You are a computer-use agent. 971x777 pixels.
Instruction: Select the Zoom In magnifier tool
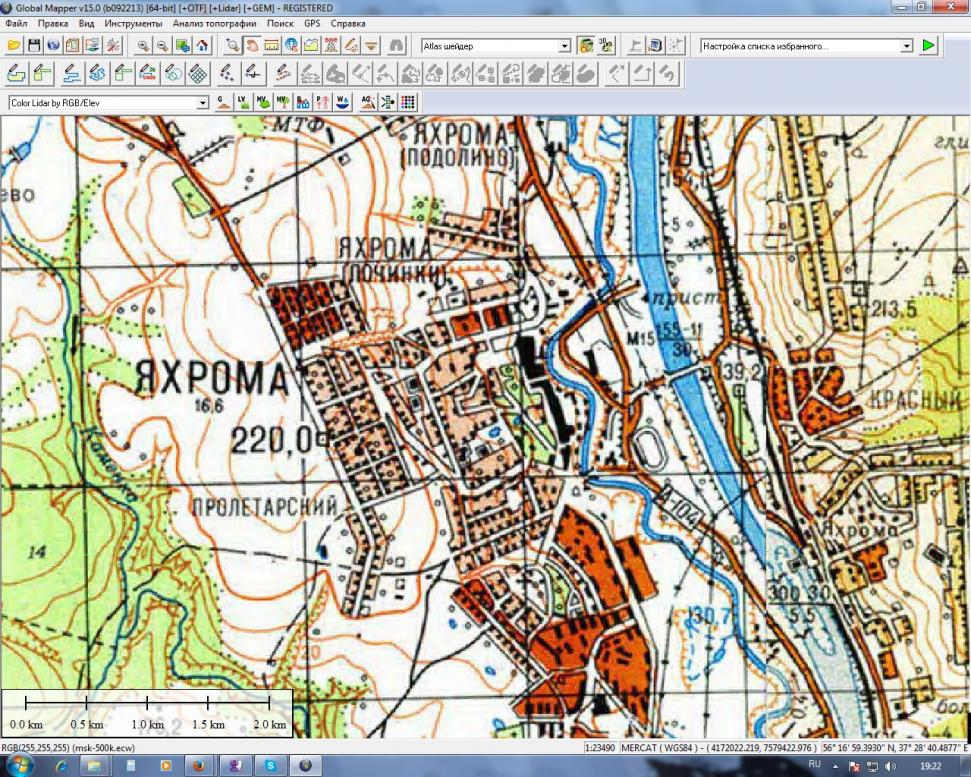coord(143,46)
